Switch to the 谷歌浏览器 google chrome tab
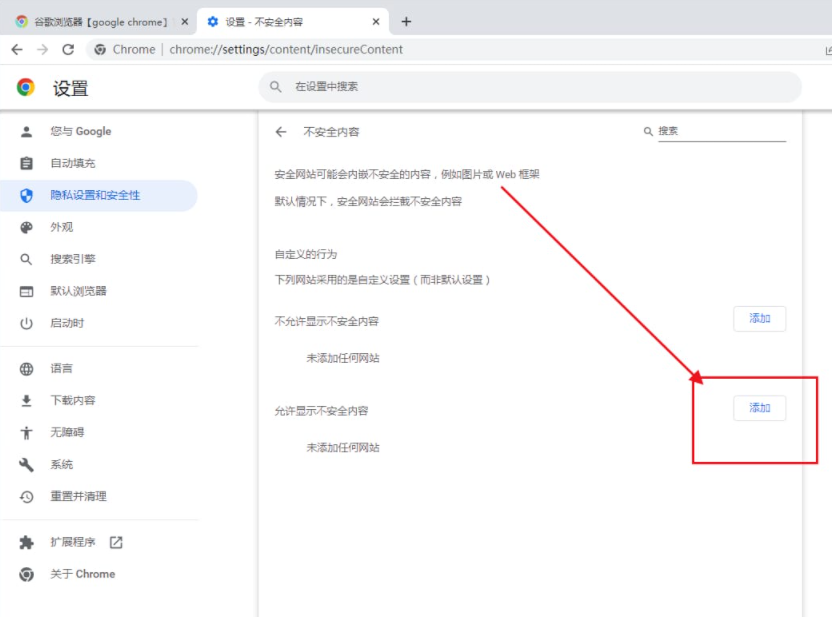This screenshot has width=832, height=617. pos(100,22)
